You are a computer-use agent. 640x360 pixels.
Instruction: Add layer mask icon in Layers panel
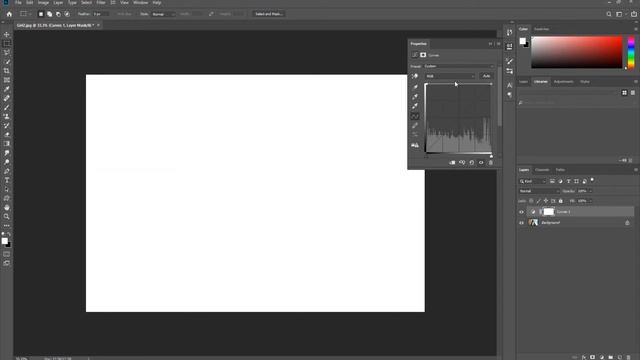[x=593, y=357]
